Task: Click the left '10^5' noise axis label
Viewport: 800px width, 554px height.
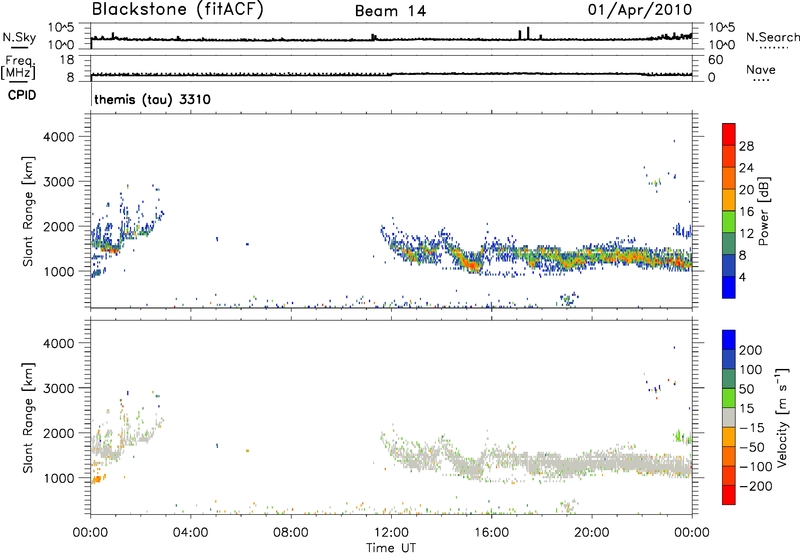Action: tap(61, 27)
